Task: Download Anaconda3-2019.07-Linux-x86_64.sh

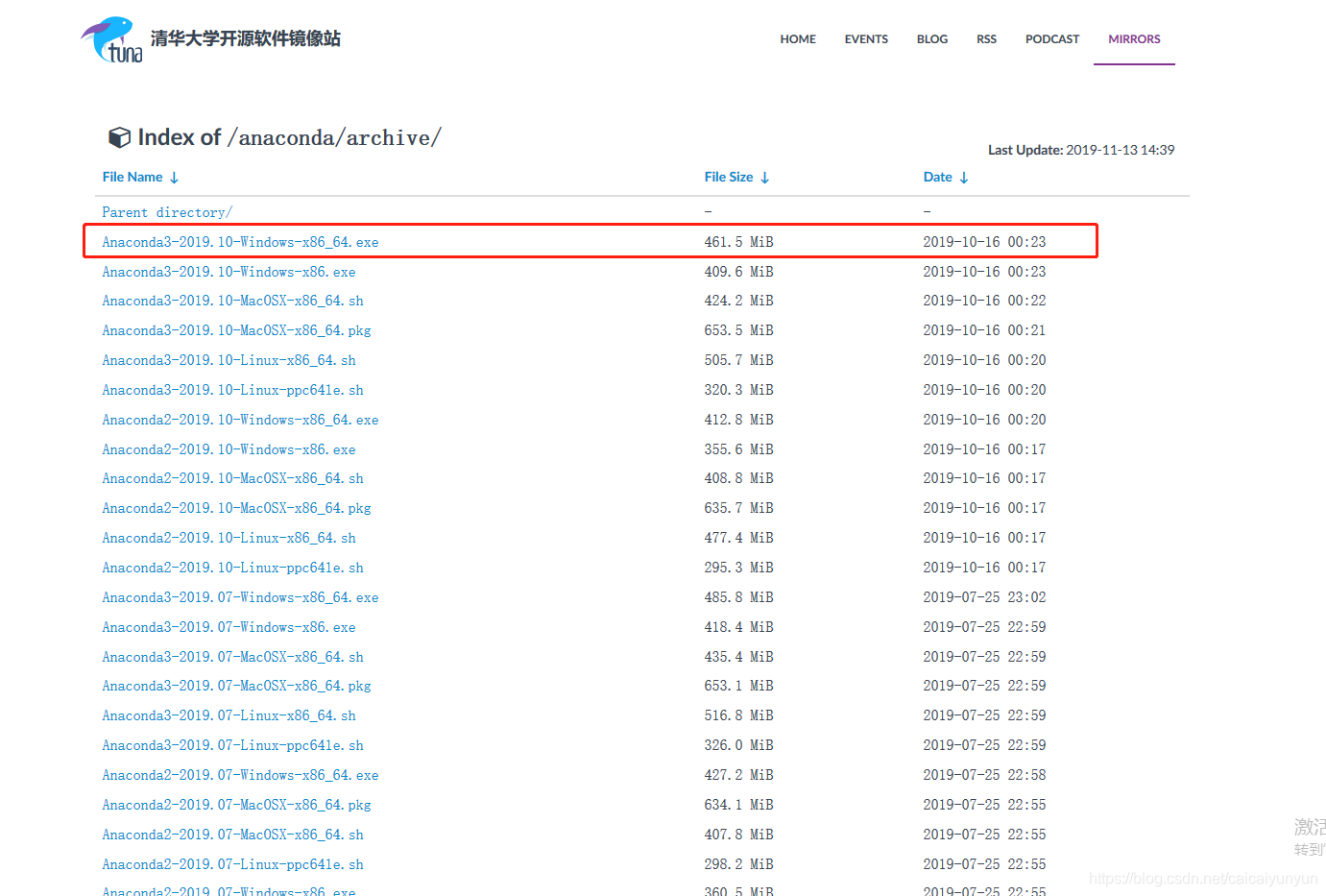Action: click(x=229, y=715)
